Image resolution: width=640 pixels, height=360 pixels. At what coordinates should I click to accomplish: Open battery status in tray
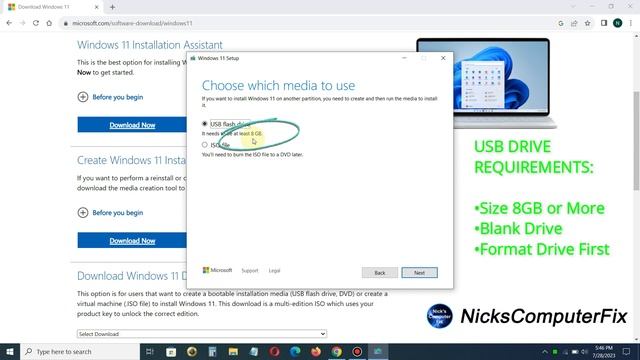point(575,351)
